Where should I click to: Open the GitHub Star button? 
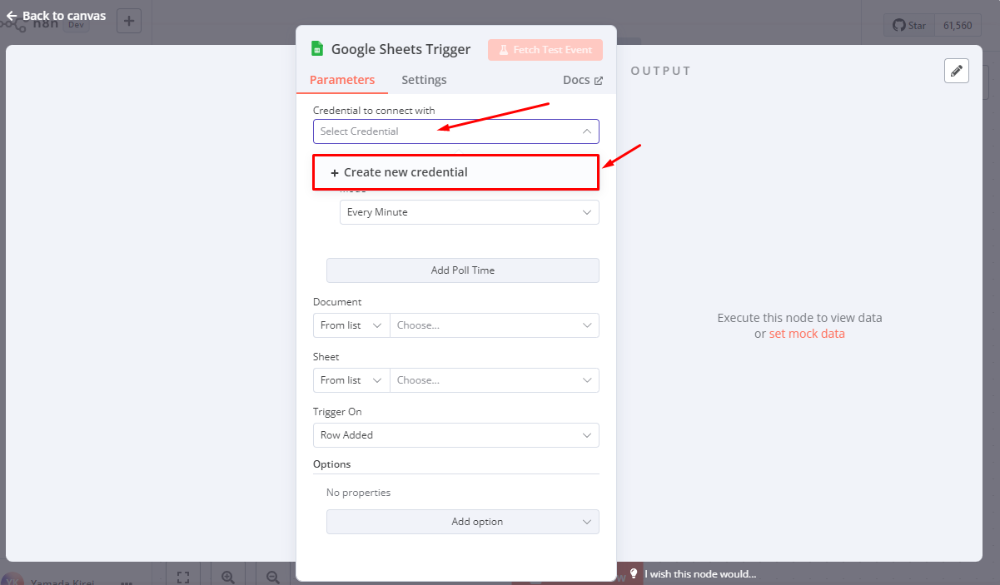click(909, 26)
